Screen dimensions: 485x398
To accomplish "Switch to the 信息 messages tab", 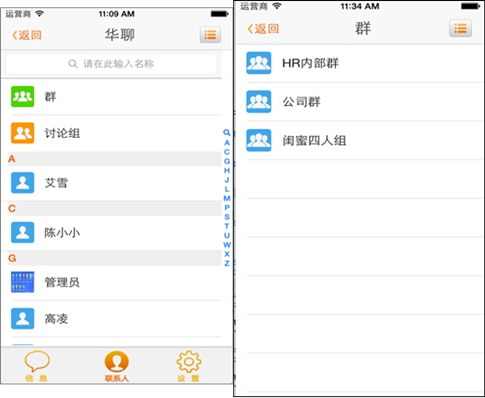I will [37, 366].
